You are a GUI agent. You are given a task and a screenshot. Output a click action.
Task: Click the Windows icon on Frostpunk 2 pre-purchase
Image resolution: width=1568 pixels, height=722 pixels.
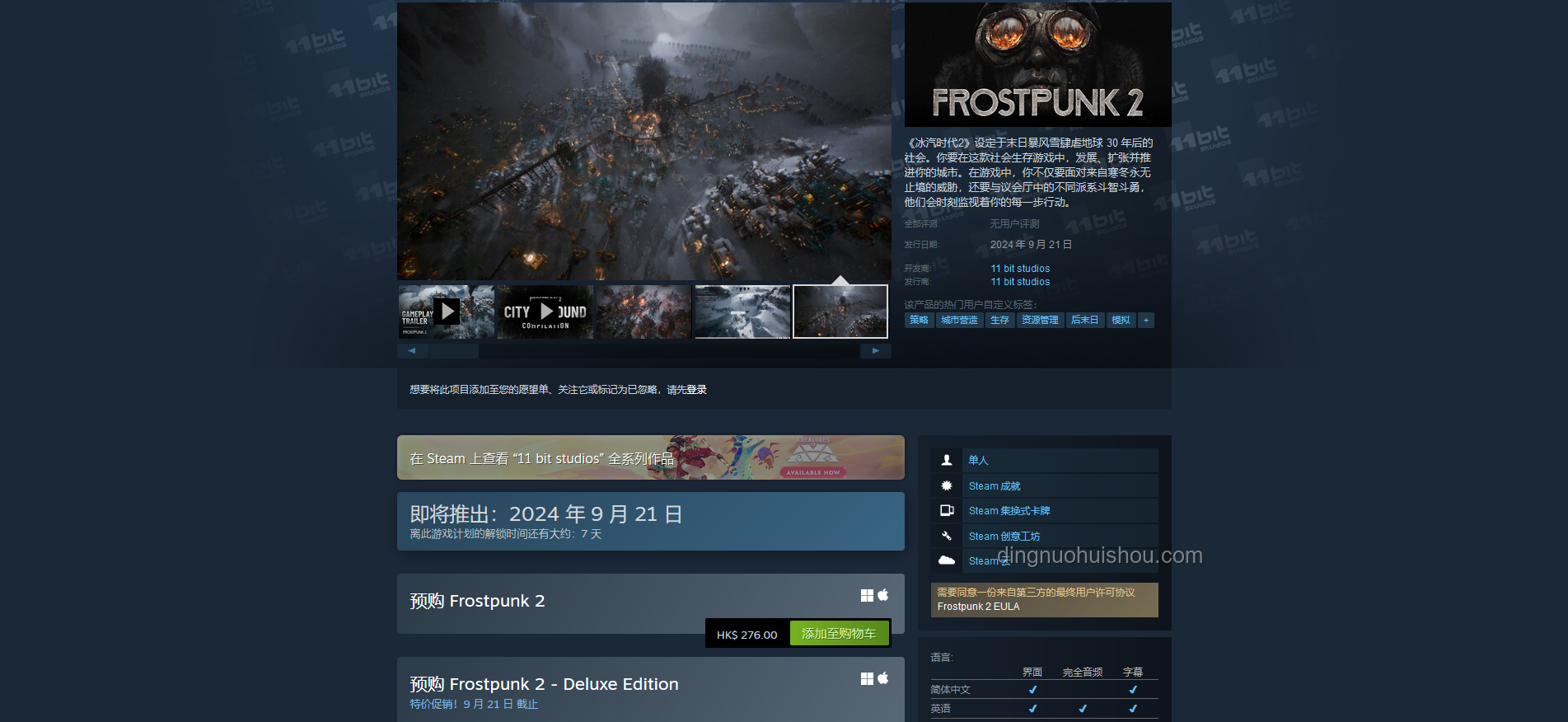point(867,595)
